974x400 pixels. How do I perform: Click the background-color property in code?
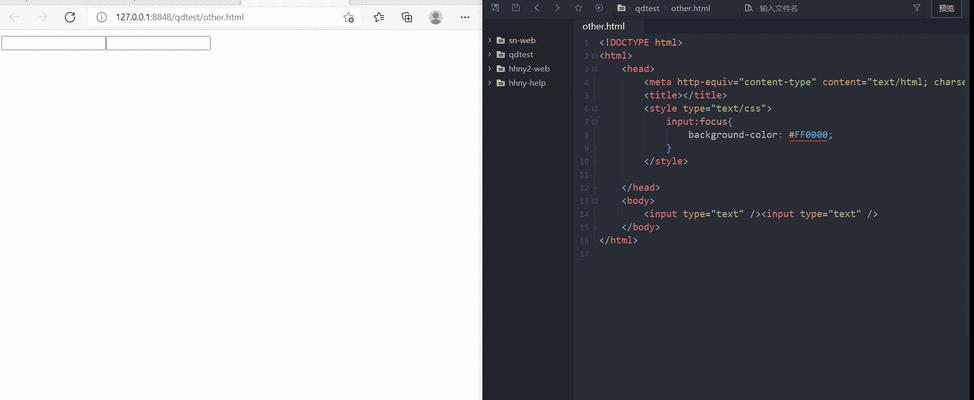click(733, 134)
